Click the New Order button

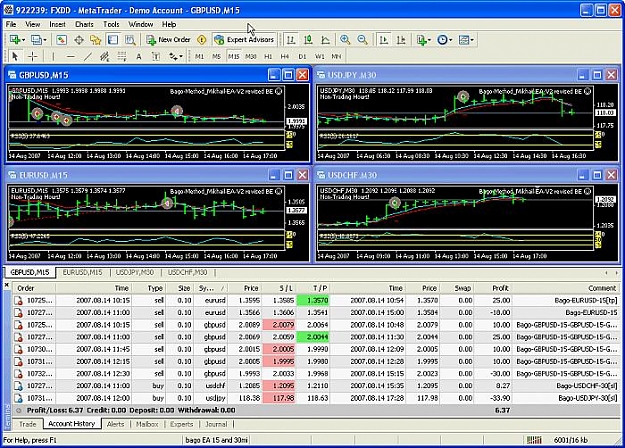(168, 39)
